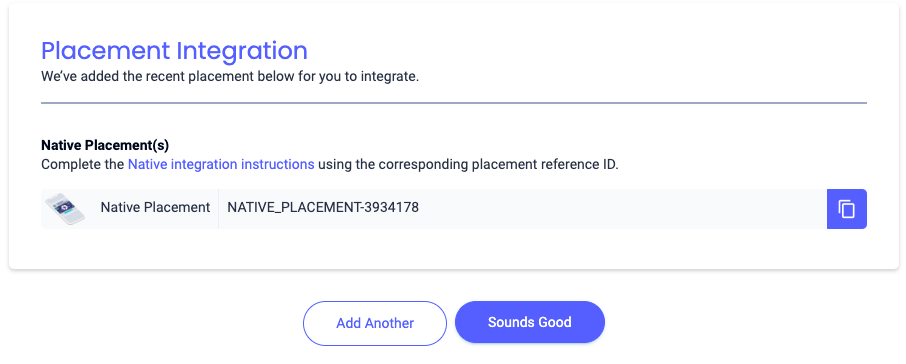Click the line below the Placement Integration subtitle
Image resolution: width=906 pixels, height=364 pixels.
[x=454, y=103]
